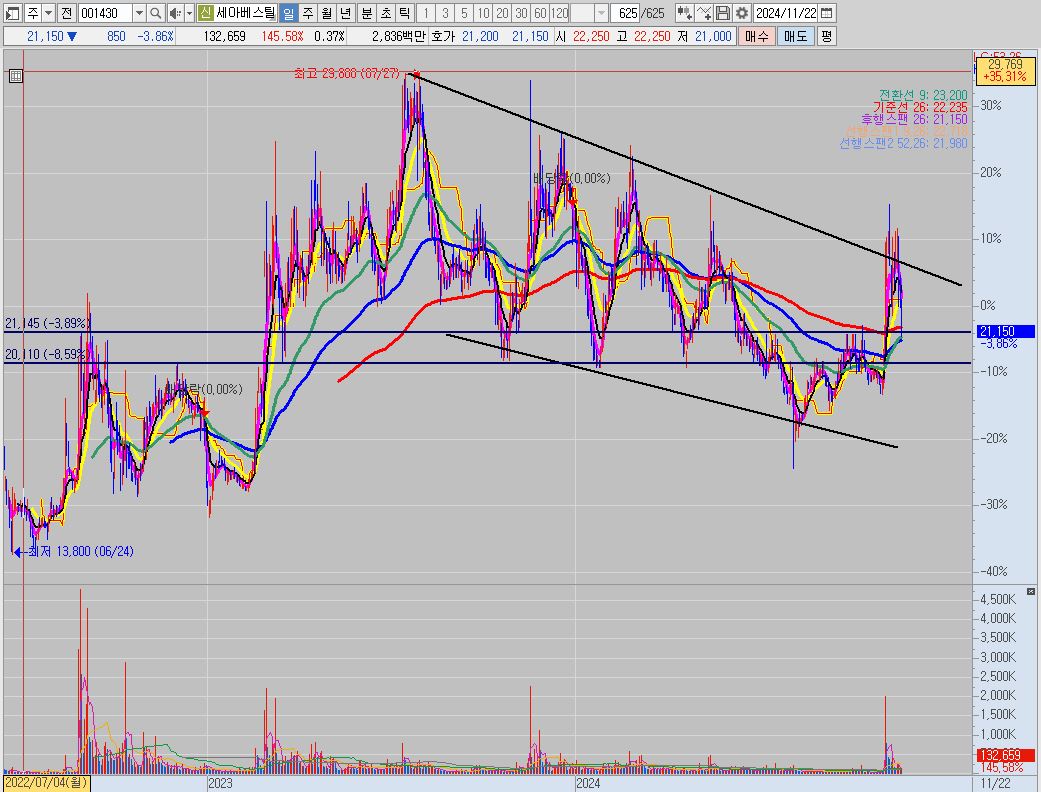This screenshot has width=1041, height=792.
Task: Click the blue 21,150 price axis marker
Action: click(x=1006, y=331)
